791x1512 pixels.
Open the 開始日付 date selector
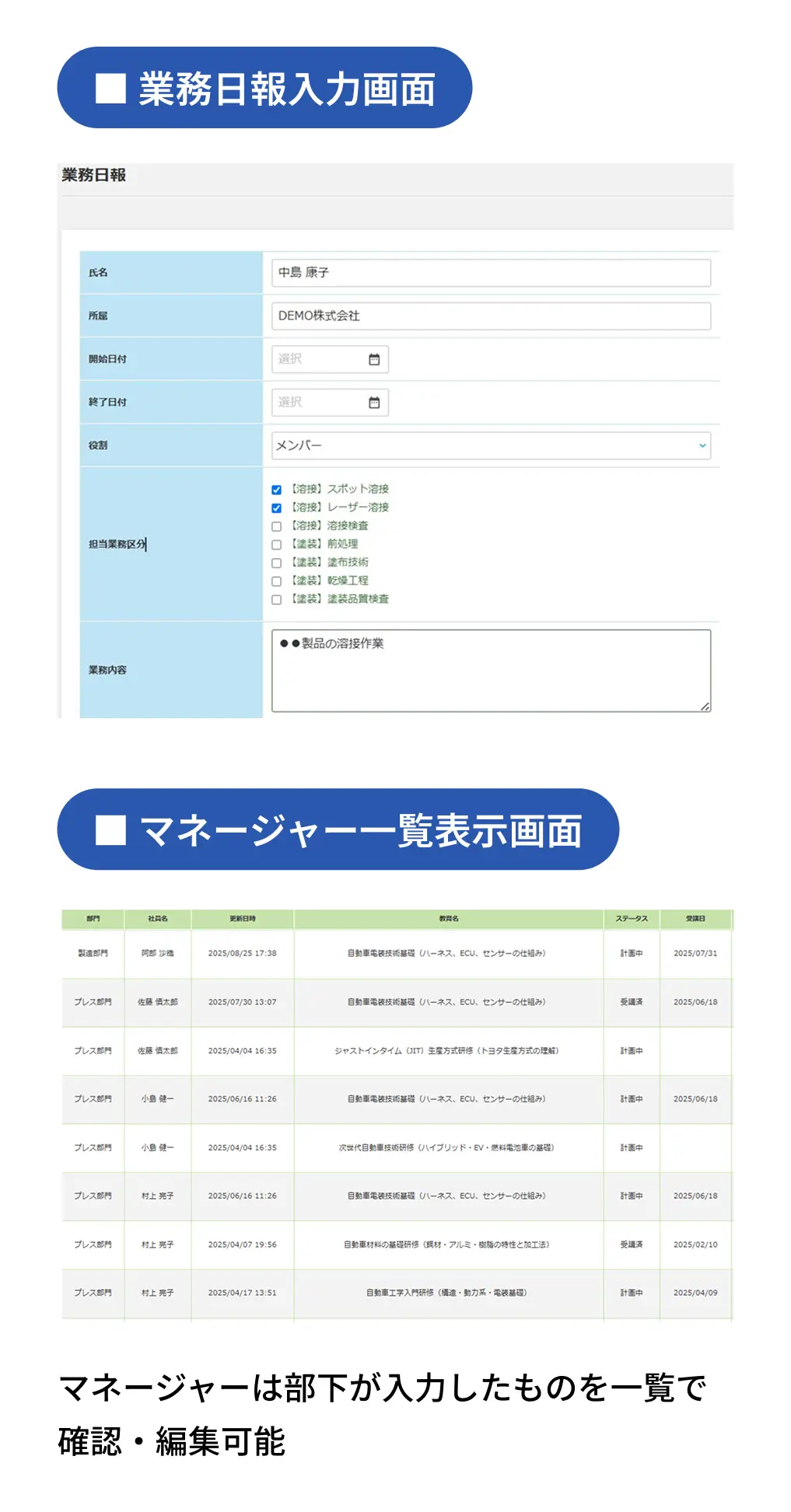[x=319, y=359]
